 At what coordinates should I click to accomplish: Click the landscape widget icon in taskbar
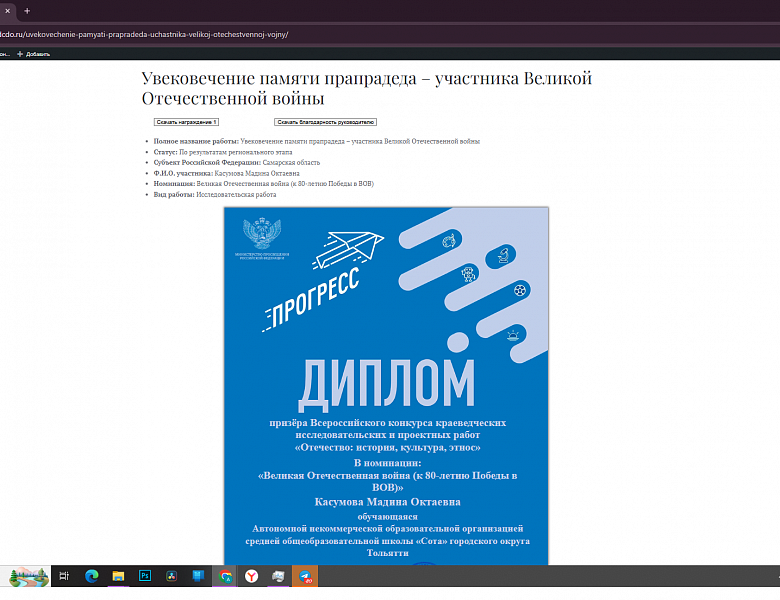tap(29, 577)
